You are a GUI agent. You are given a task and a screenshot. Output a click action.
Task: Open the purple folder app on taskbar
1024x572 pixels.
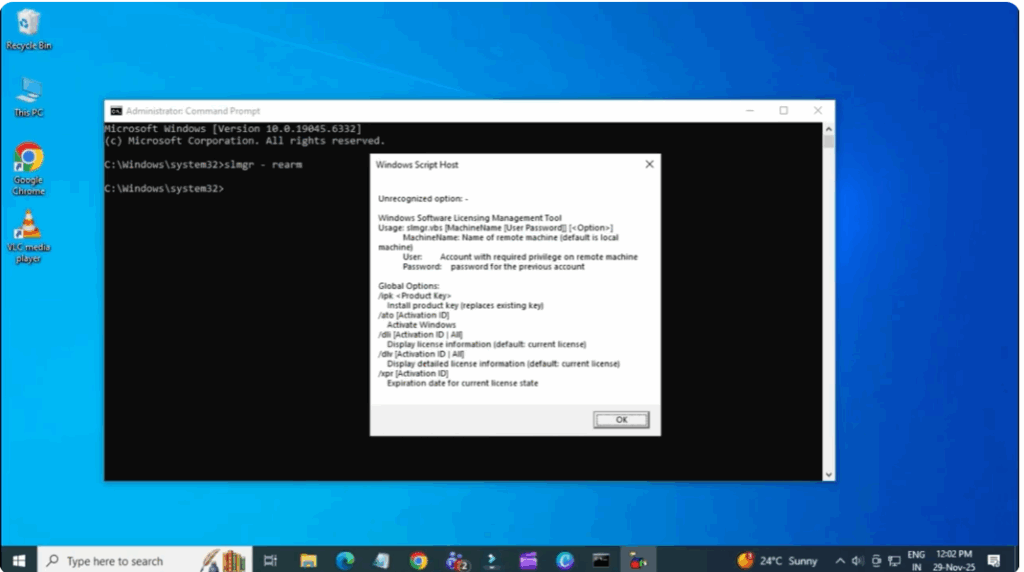pyautogui.click(x=528, y=560)
